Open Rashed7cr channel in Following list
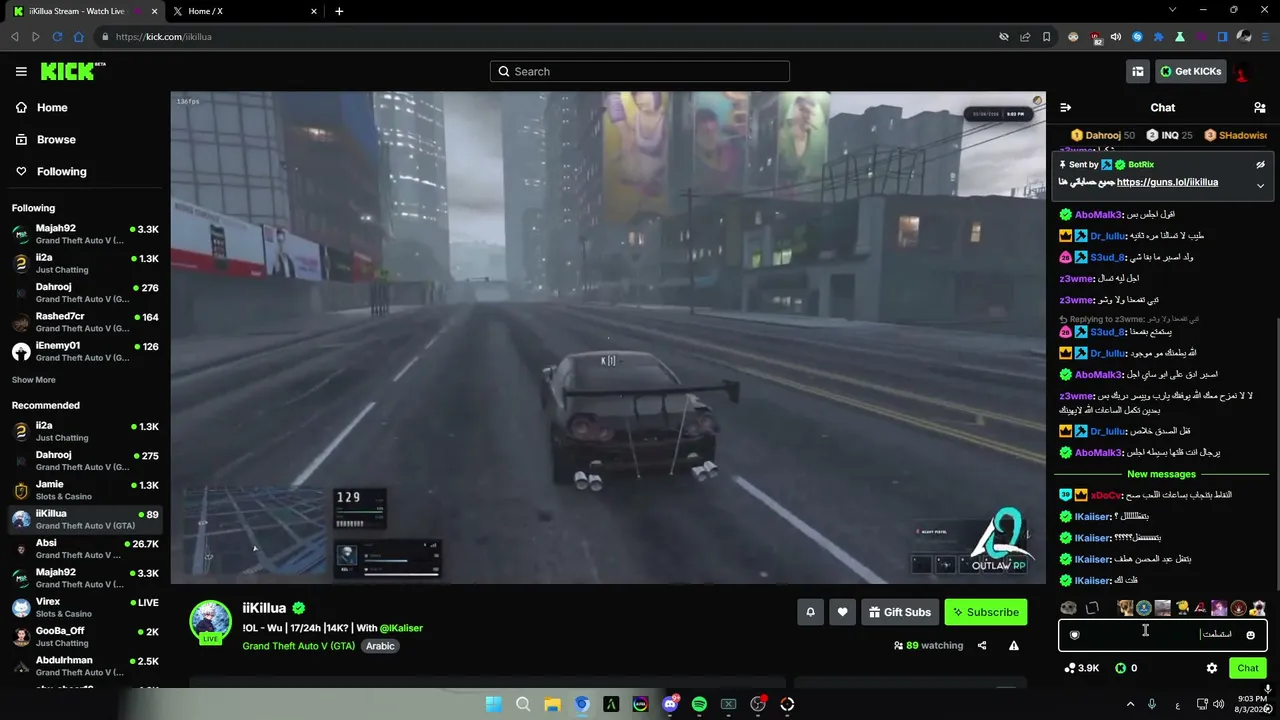The width and height of the screenshot is (1280, 720). [x=85, y=322]
